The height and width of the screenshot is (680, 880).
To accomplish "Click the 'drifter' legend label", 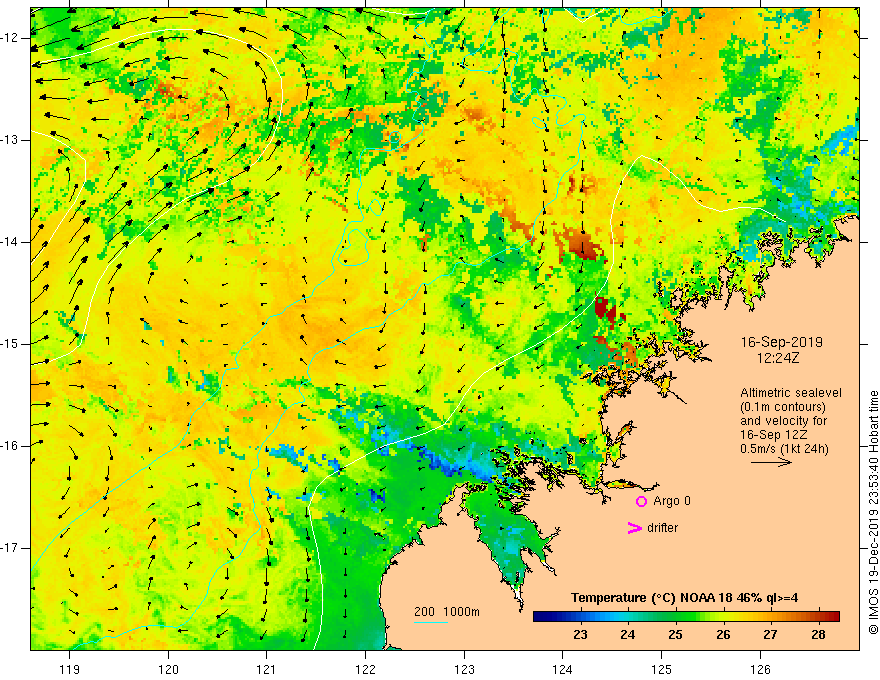I will (662, 528).
